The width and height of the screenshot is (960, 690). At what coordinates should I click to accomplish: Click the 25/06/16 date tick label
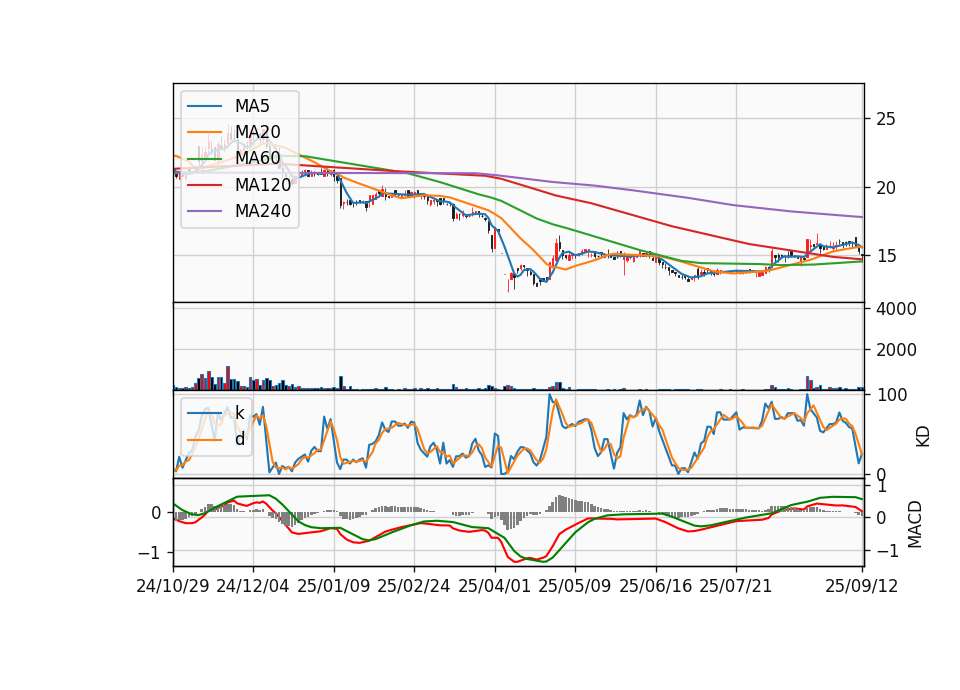[656, 586]
